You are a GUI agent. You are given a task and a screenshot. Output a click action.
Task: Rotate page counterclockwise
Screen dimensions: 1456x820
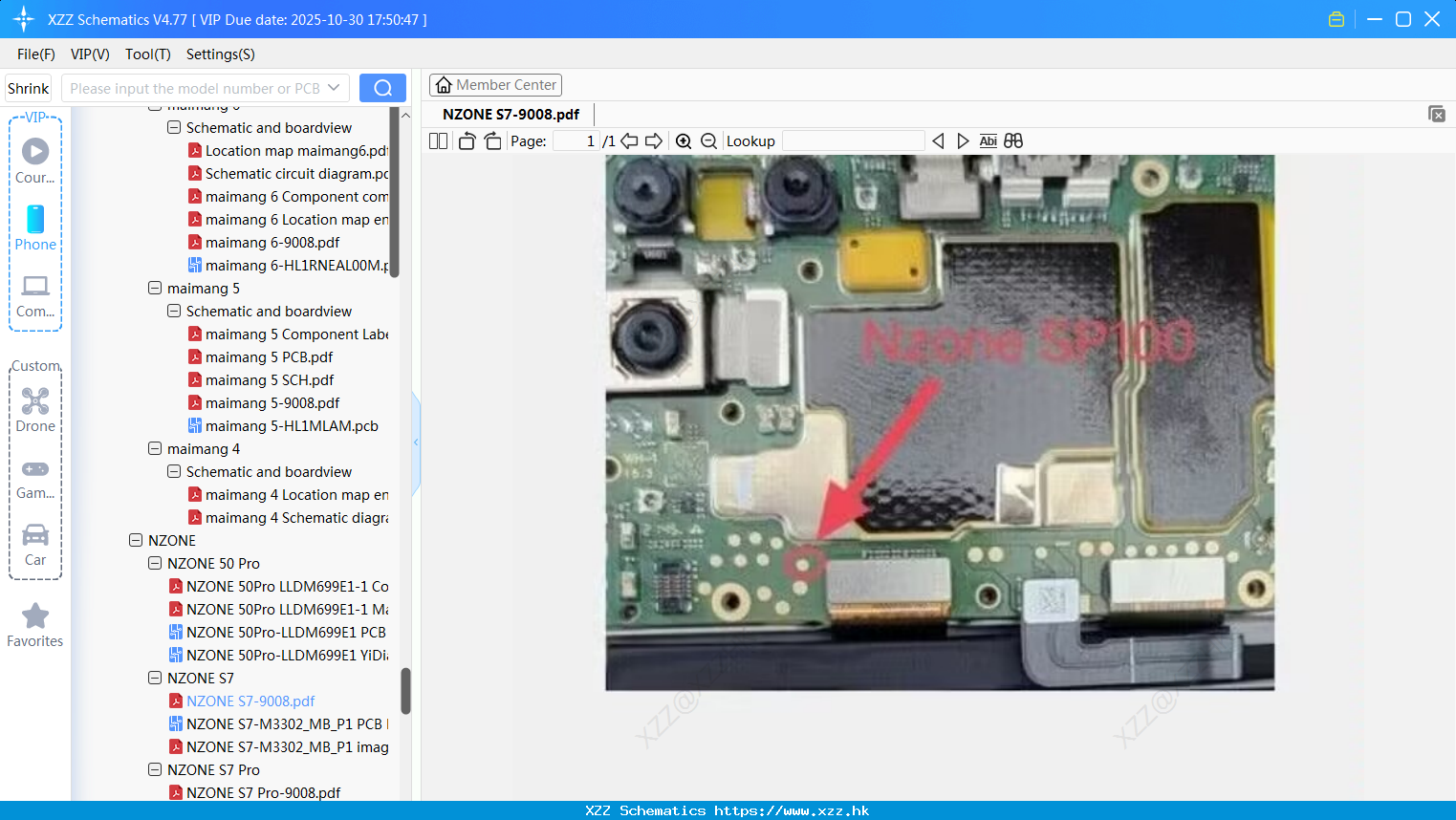(467, 141)
